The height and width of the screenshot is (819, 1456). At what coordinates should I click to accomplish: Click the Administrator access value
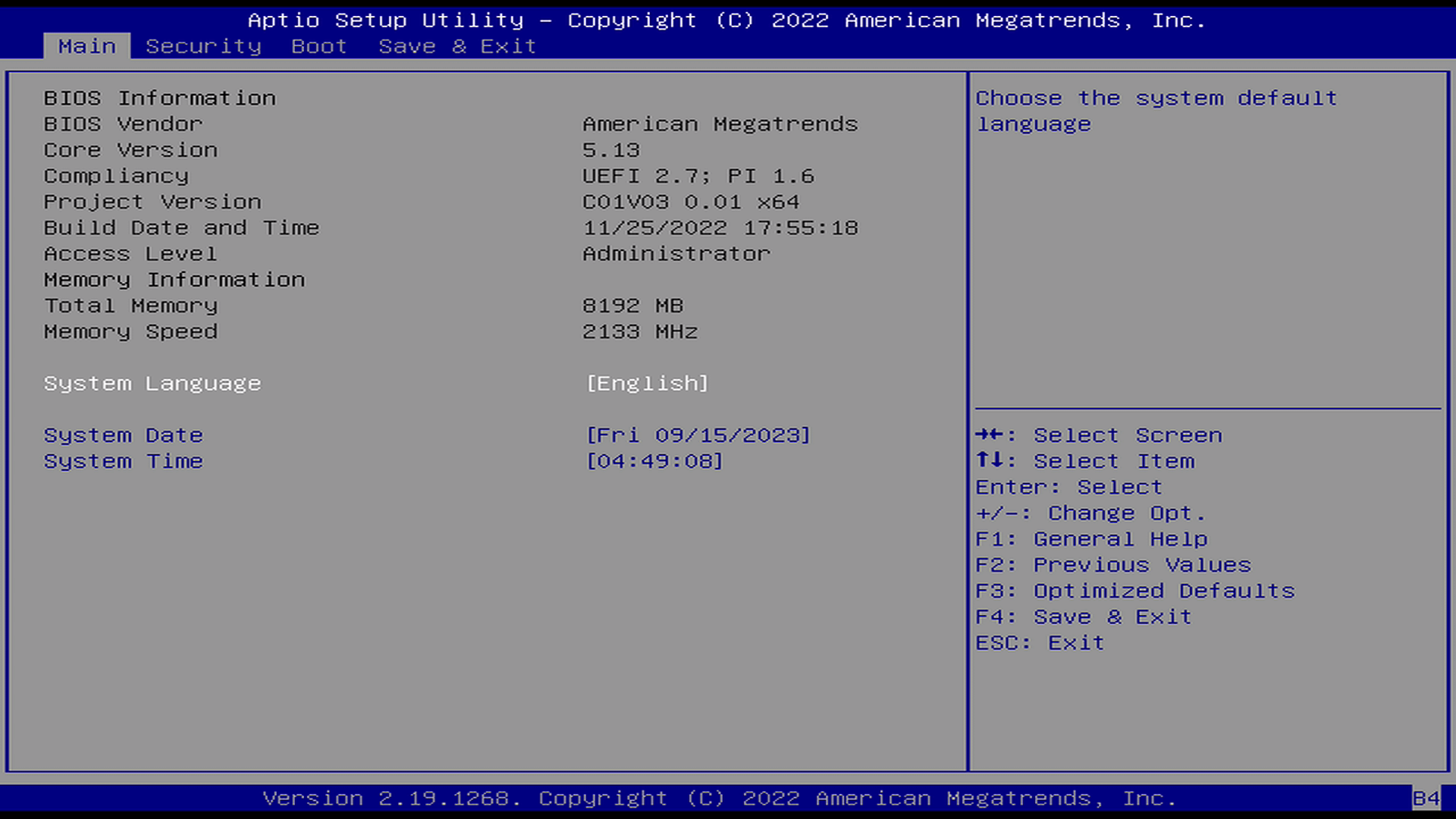(676, 254)
